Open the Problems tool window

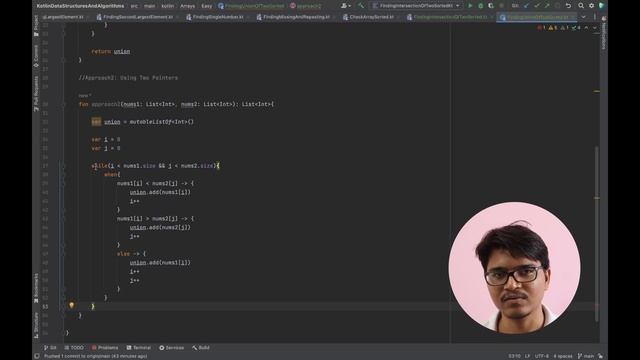coord(105,348)
